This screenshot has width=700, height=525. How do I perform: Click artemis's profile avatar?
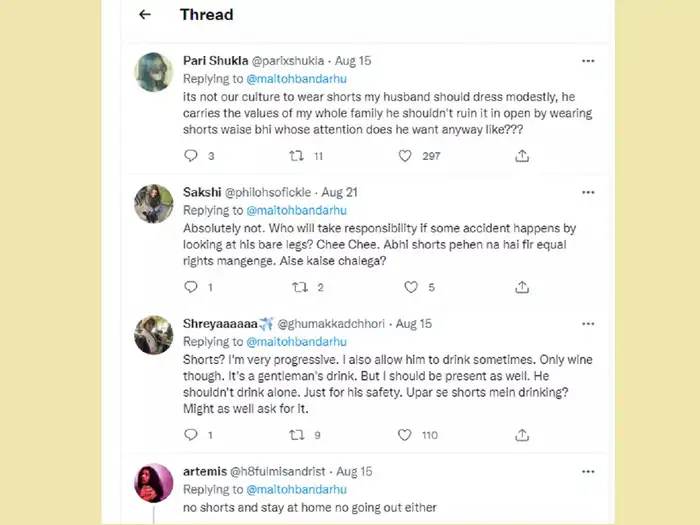point(153,484)
